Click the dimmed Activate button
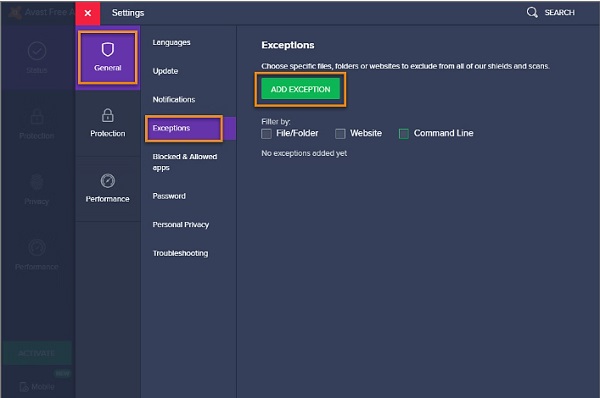This screenshot has width=600, height=398. coord(37,353)
